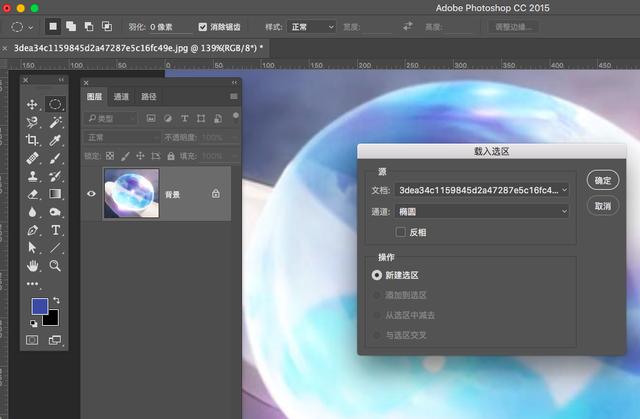Filter layers by adjustment layer icon
640x419 pixels.
pos(168,118)
